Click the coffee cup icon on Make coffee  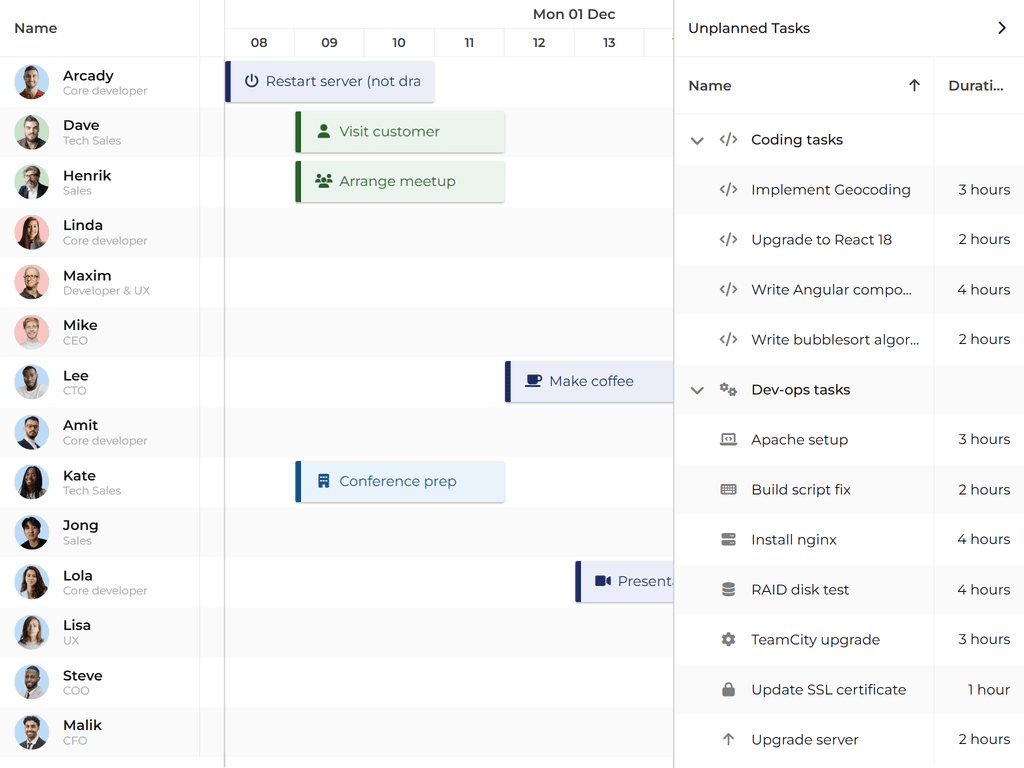pyautogui.click(x=534, y=381)
